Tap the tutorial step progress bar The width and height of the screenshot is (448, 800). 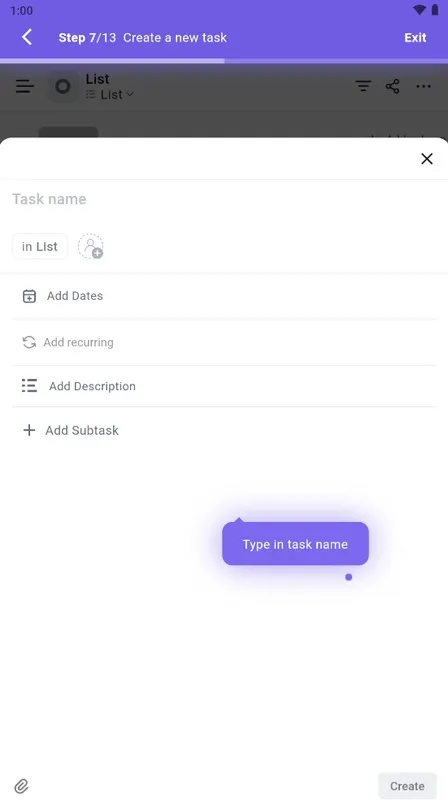[224, 61]
